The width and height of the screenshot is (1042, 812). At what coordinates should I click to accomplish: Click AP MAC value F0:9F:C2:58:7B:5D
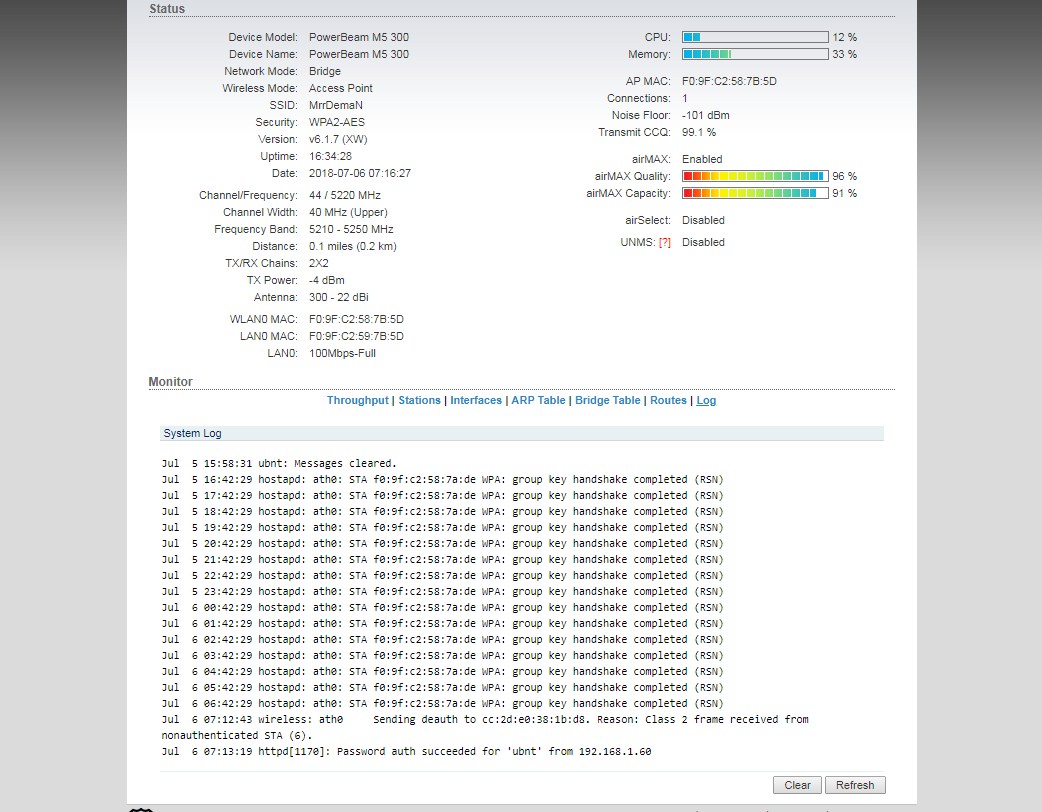pyautogui.click(x=729, y=81)
